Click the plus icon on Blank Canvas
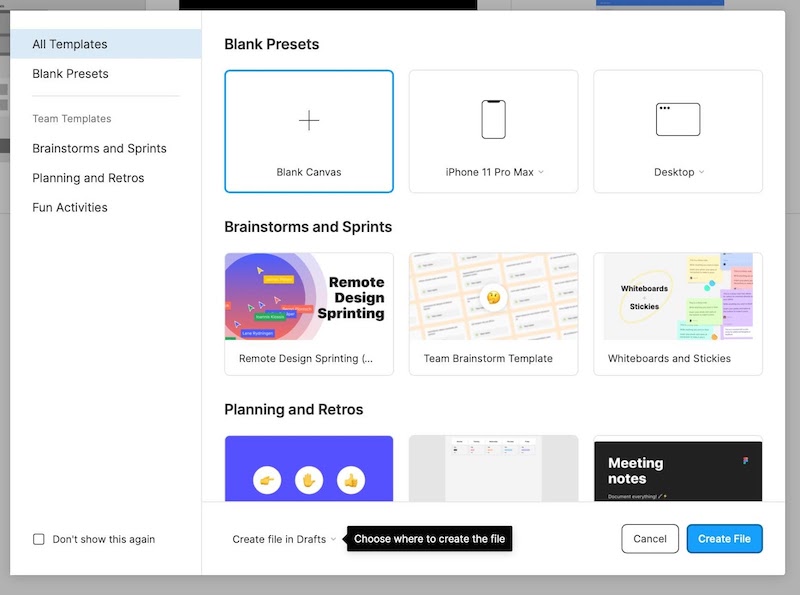Image resolution: width=800 pixels, height=595 pixels. click(x=309, y=121)
